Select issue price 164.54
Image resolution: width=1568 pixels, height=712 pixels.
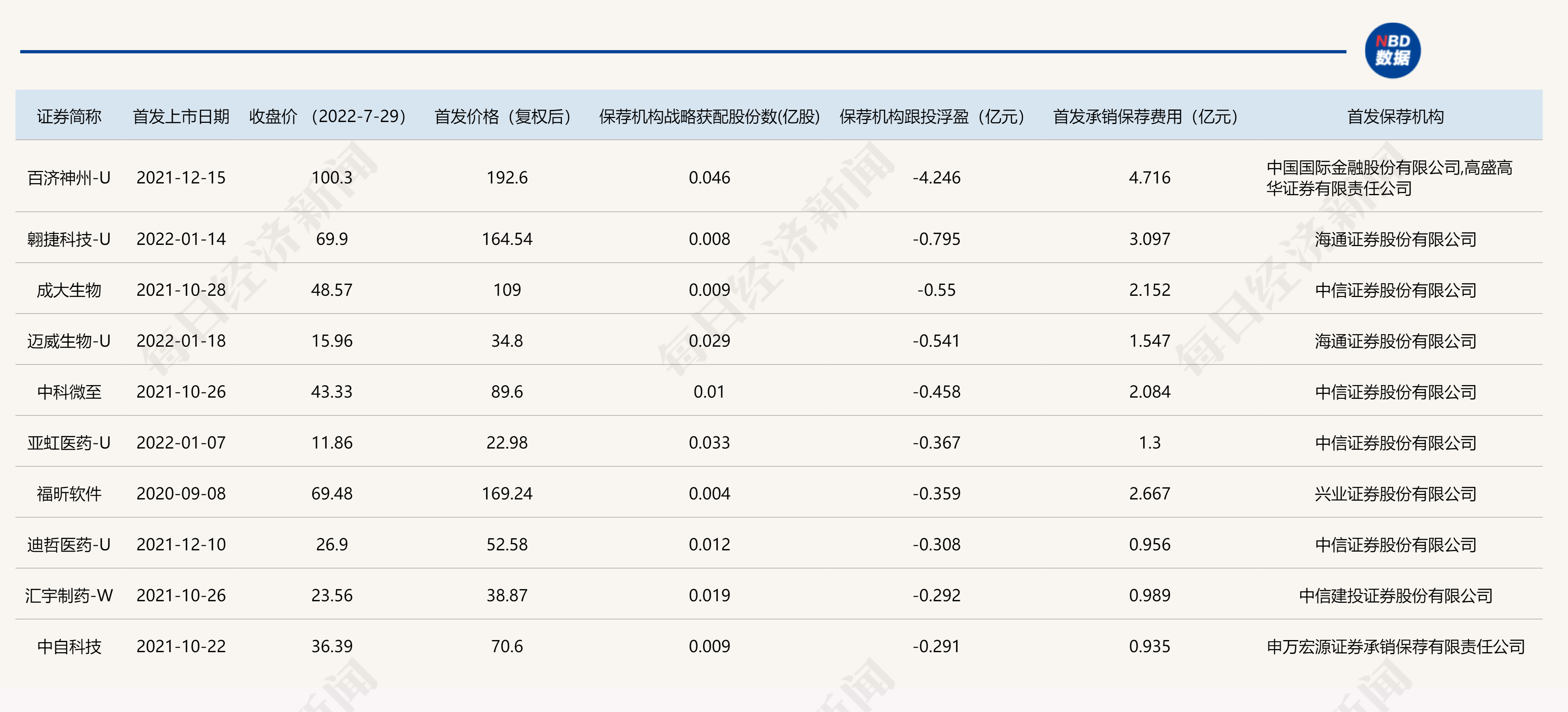[506, 239]
